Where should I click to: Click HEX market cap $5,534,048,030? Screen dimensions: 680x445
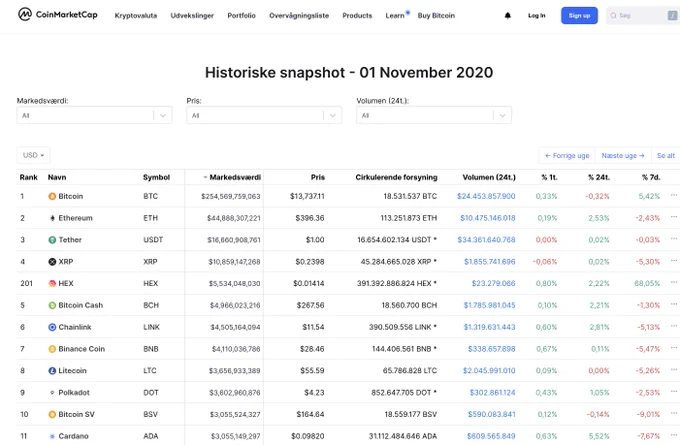pyautogui.click(x=235, y=284)
